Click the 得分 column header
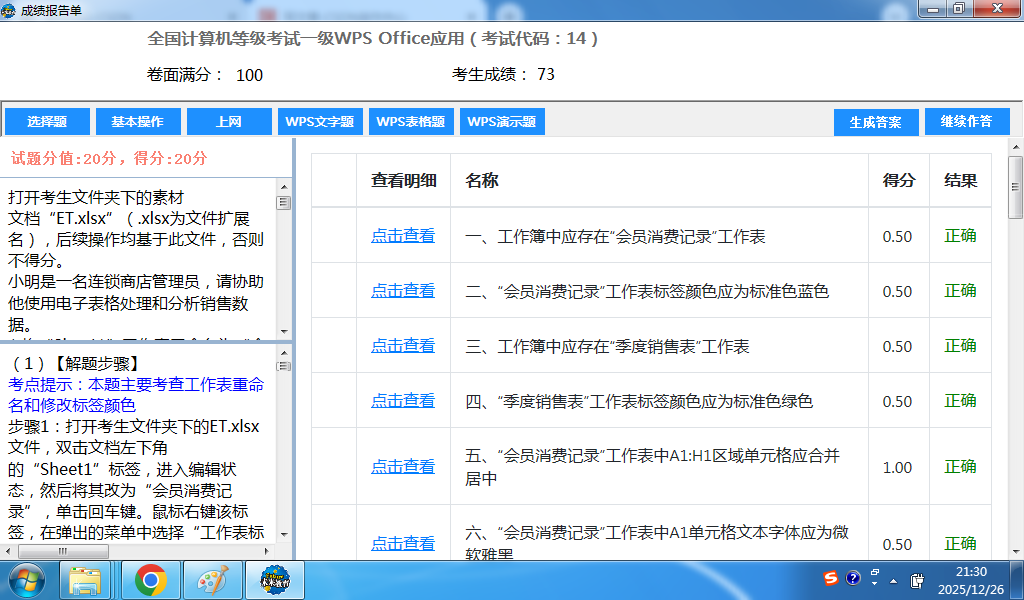 [899, 180]
